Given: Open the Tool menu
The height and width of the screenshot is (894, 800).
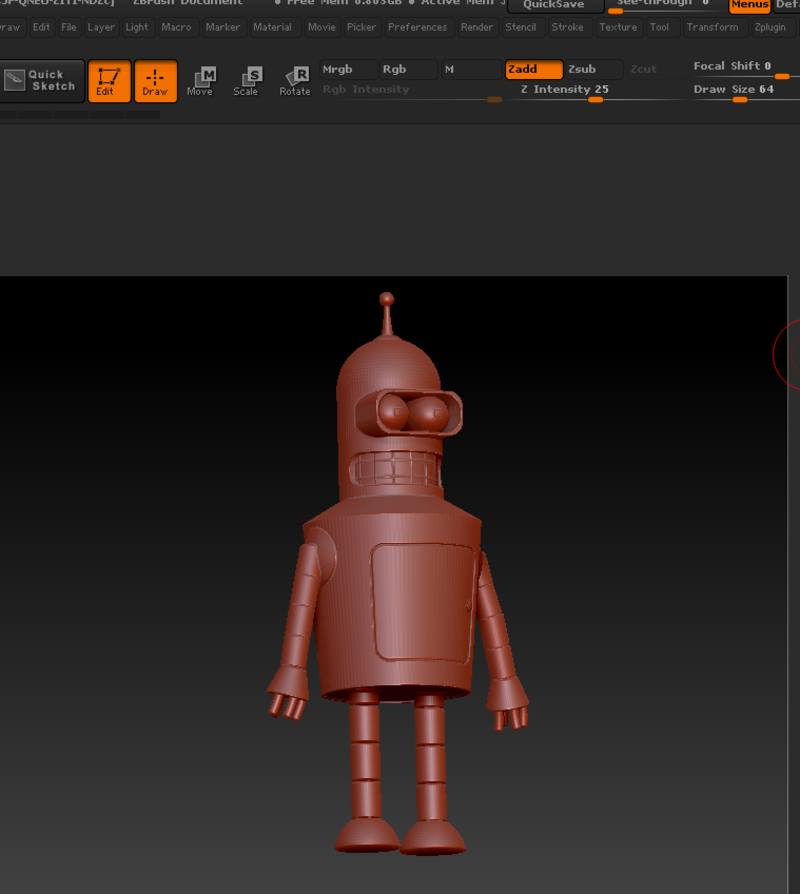Looking at the screenshot, I should coord(660,27).
